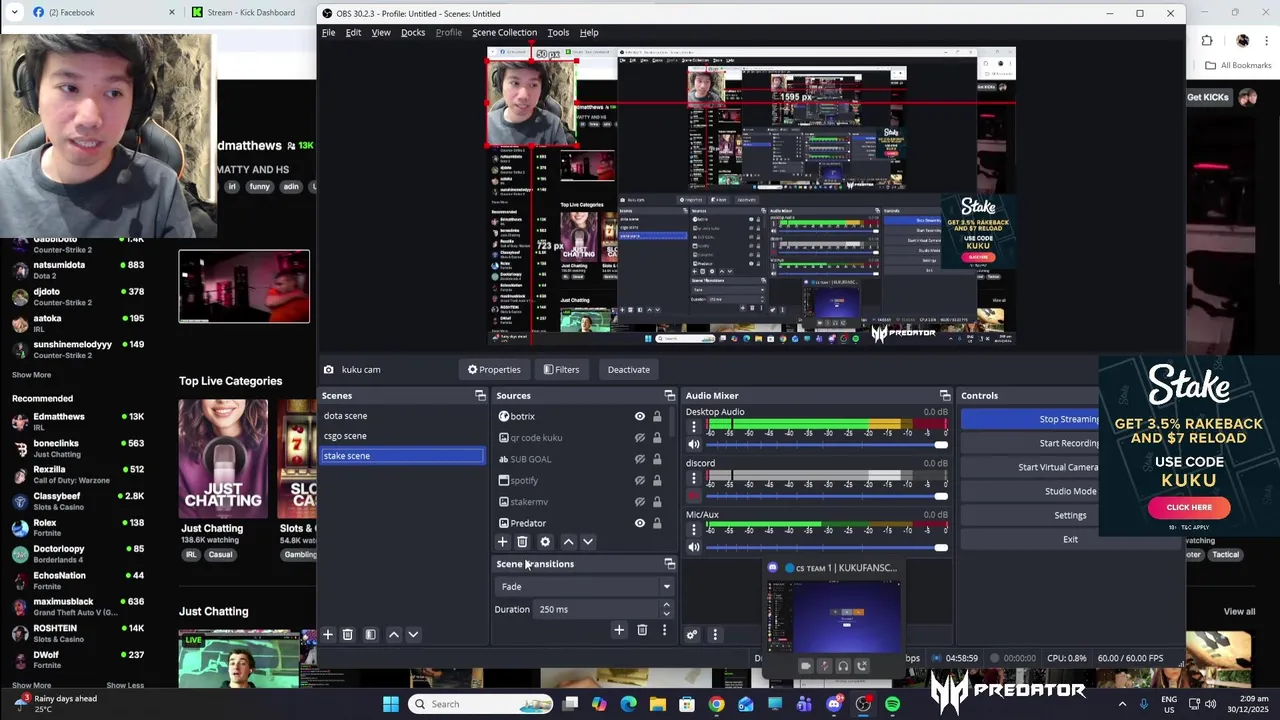Toggle camera in Discord taskbar preview
The height and width of the screenshot is (720, 1280).
(806, 666)
